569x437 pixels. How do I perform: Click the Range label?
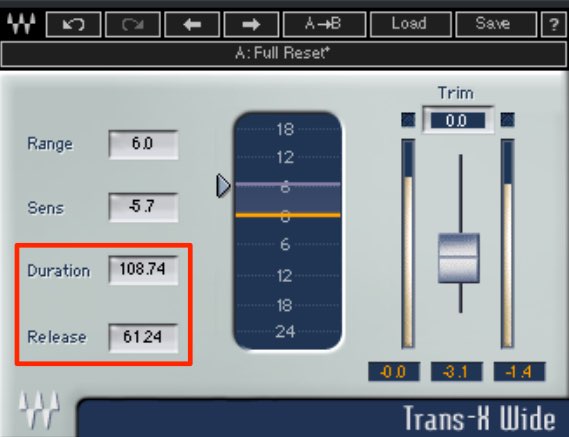50,144
